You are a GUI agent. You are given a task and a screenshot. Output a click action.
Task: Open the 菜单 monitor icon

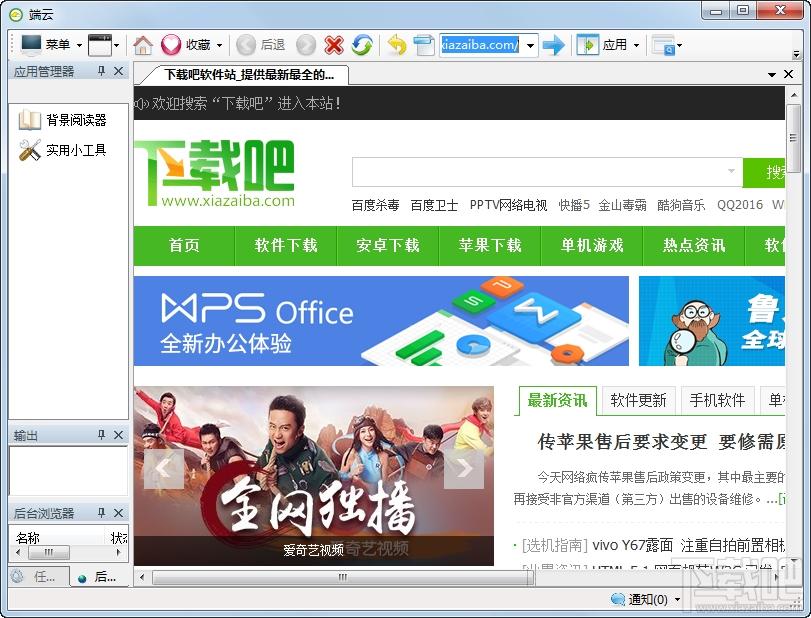click(31, 45)
